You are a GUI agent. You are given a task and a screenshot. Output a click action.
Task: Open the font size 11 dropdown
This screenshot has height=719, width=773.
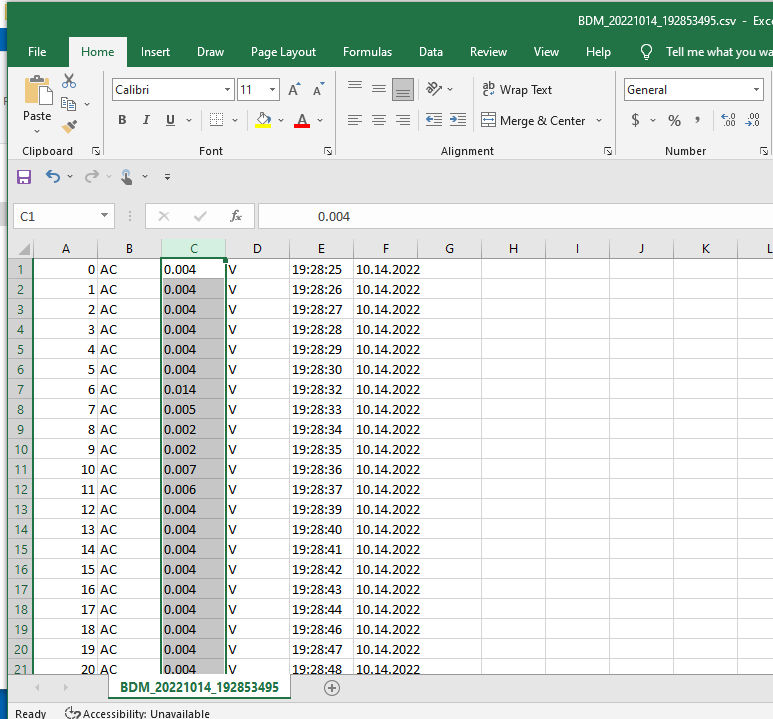272,89
